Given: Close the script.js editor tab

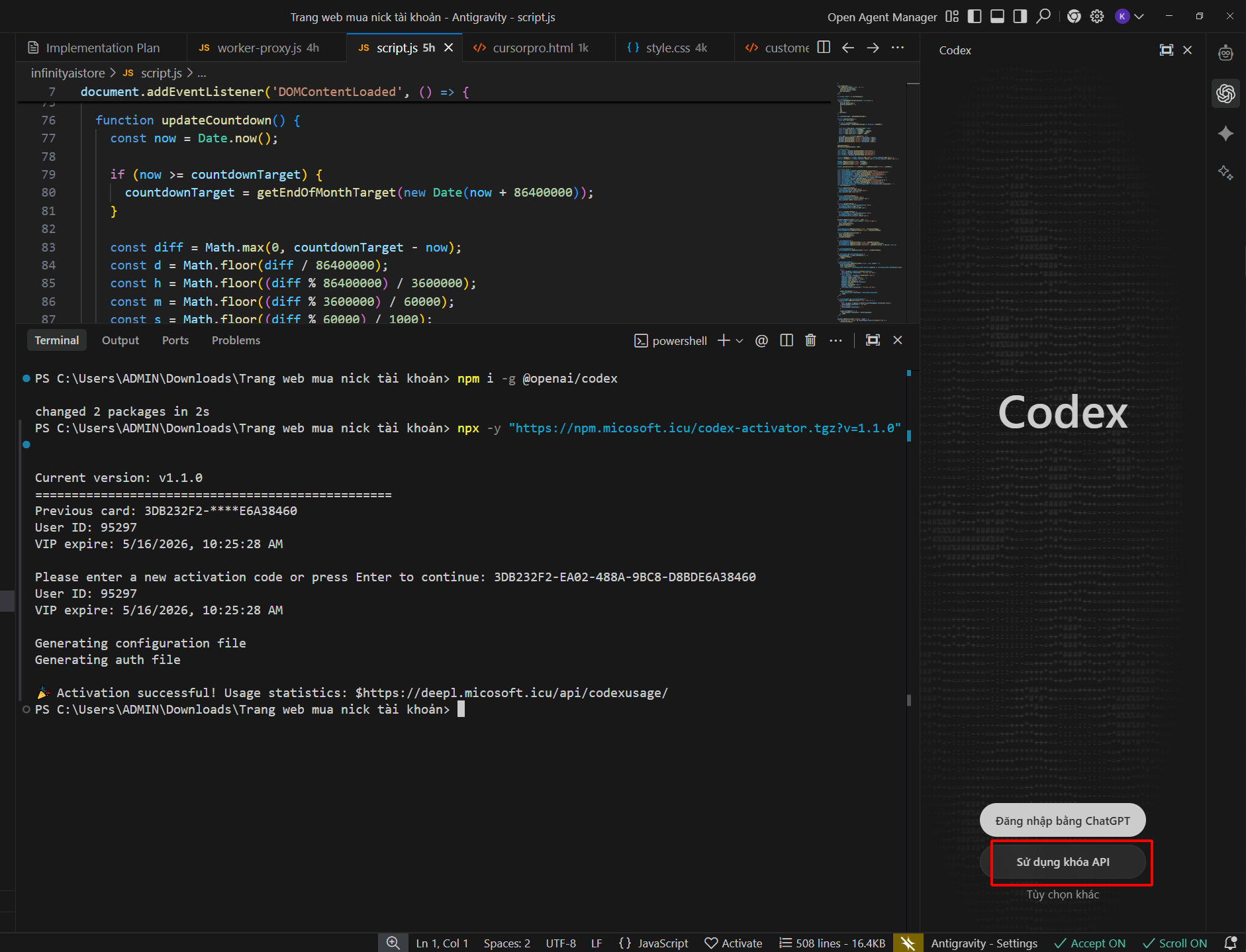Looking at the screenshot, I should tap(449, 48).
